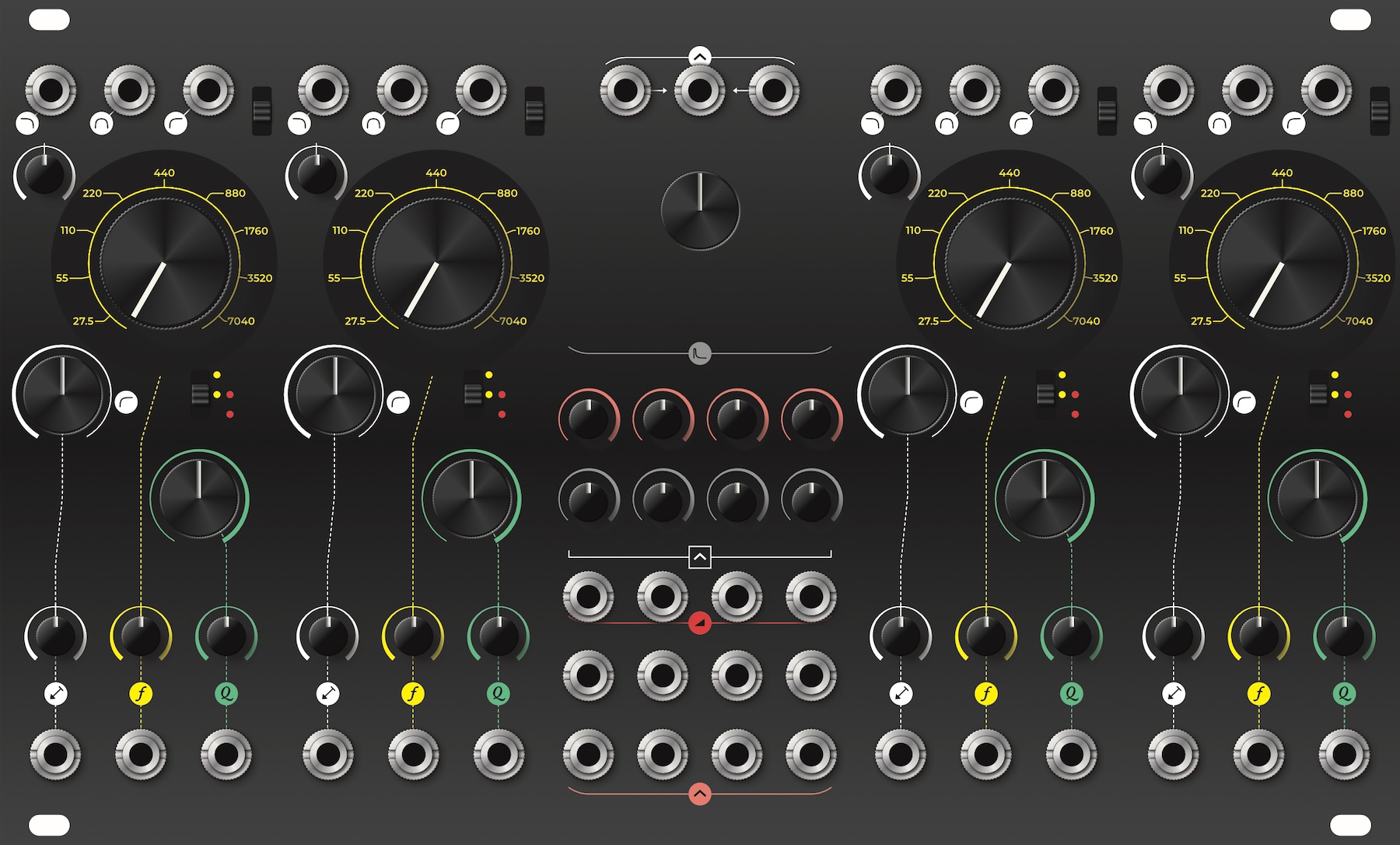1400x845 pixels.
Task: Click the round white chevron above the top center jacks
Action: tap(700, 57)
